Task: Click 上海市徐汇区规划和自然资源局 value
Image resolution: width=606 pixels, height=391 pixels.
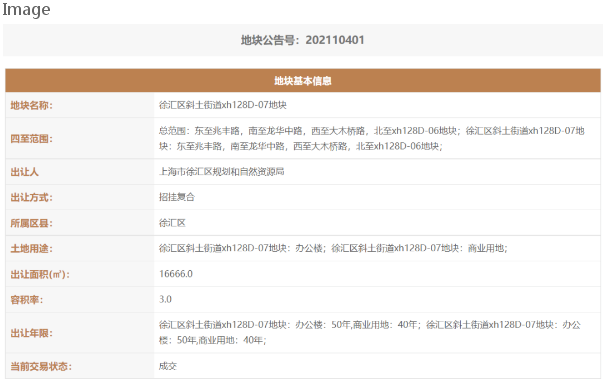Action: [221, 172]
